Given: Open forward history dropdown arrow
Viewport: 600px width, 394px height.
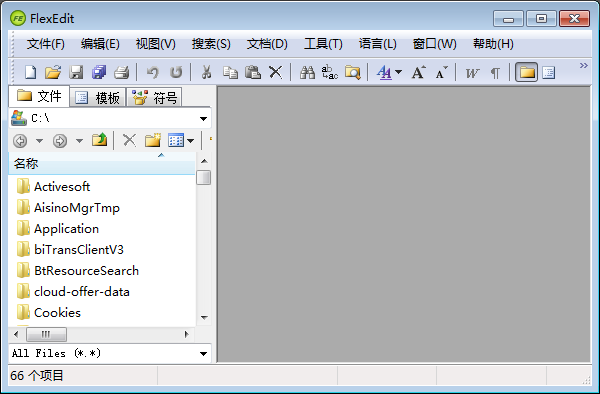Looking at the screenshot, I should 79,141.
